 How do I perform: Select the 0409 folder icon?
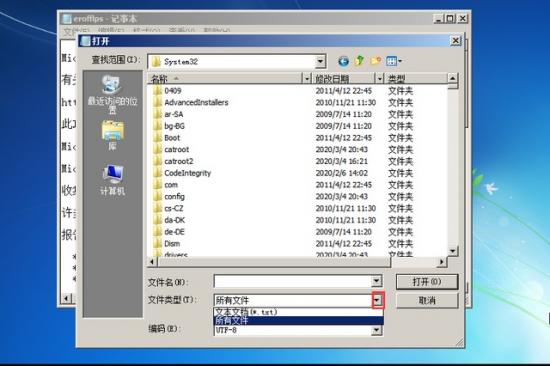pos(157,91)
